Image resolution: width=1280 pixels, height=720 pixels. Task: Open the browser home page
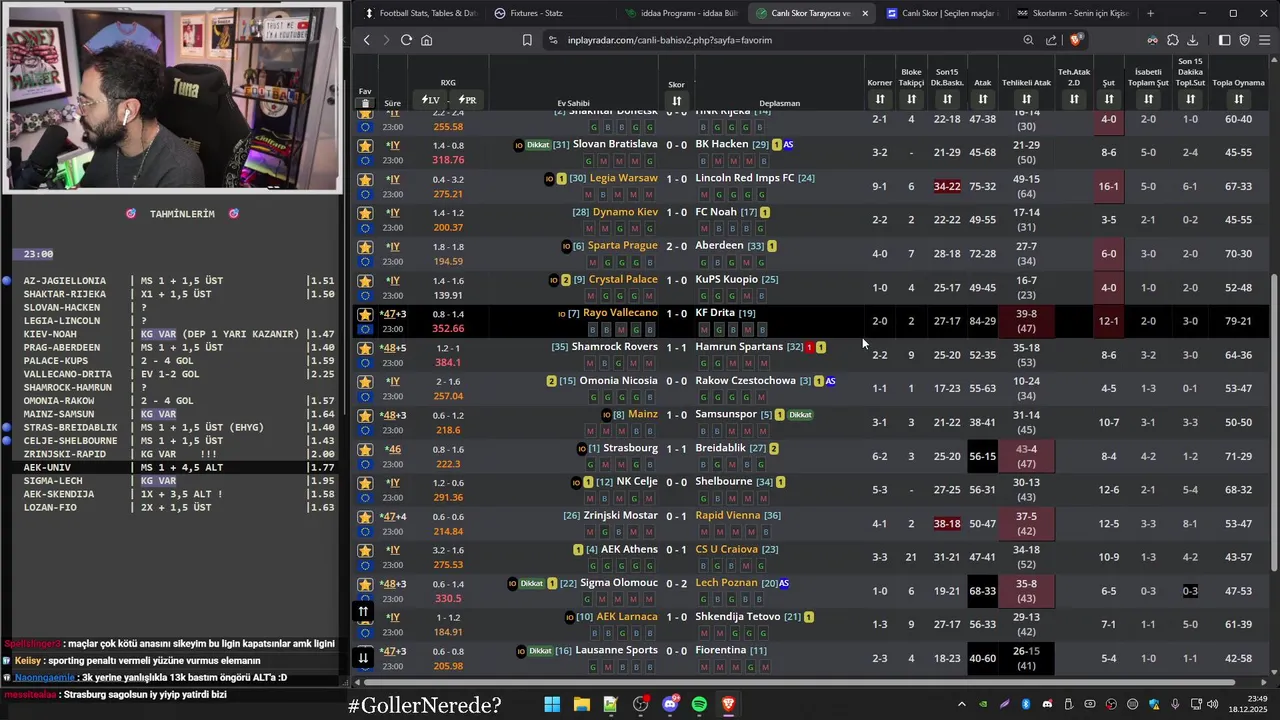click(426, 40)
